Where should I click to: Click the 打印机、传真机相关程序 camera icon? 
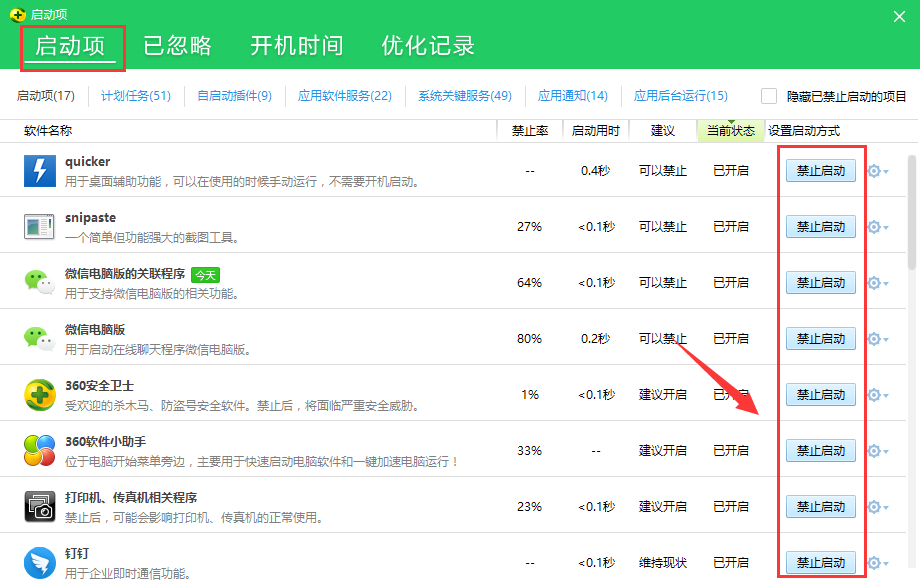tap(40, 507)
